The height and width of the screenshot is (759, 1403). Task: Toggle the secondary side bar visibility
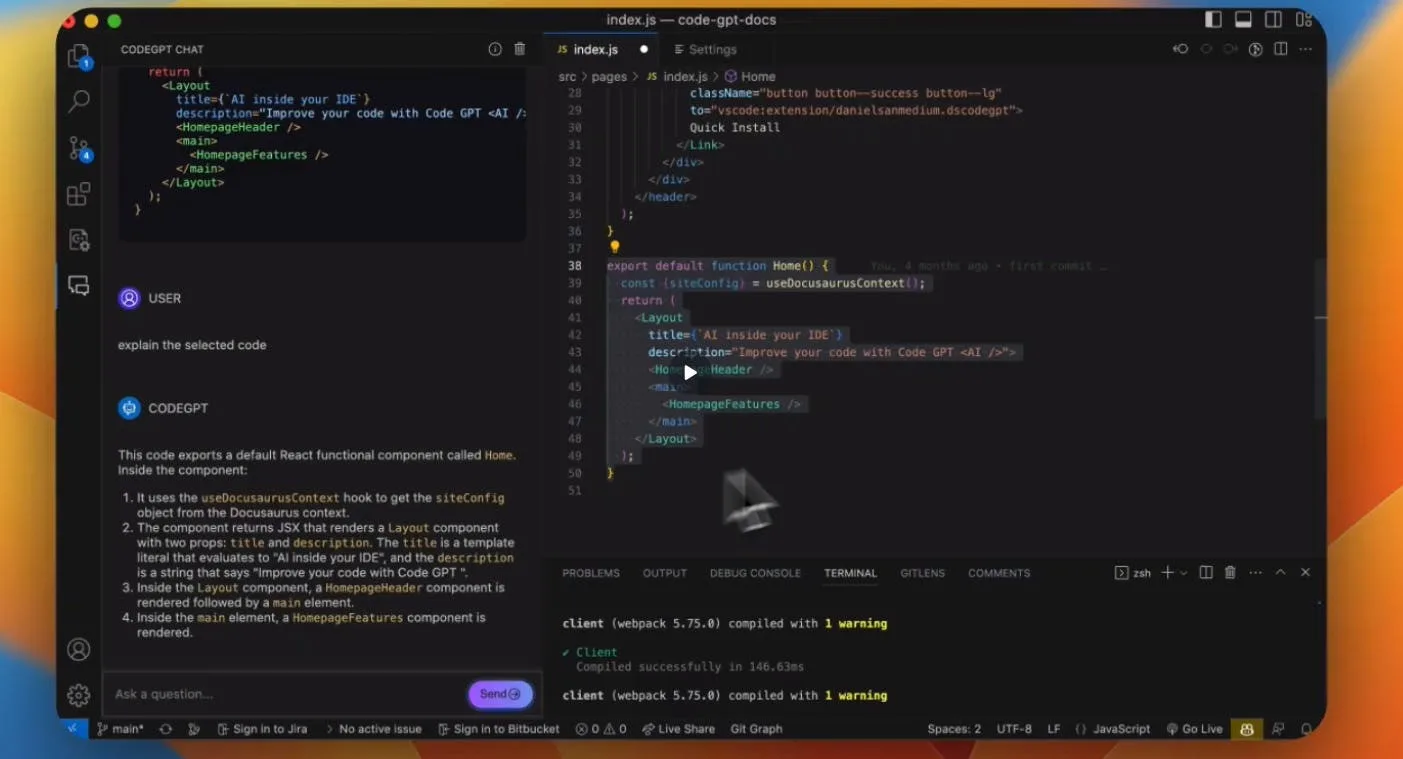(1273, 20)
